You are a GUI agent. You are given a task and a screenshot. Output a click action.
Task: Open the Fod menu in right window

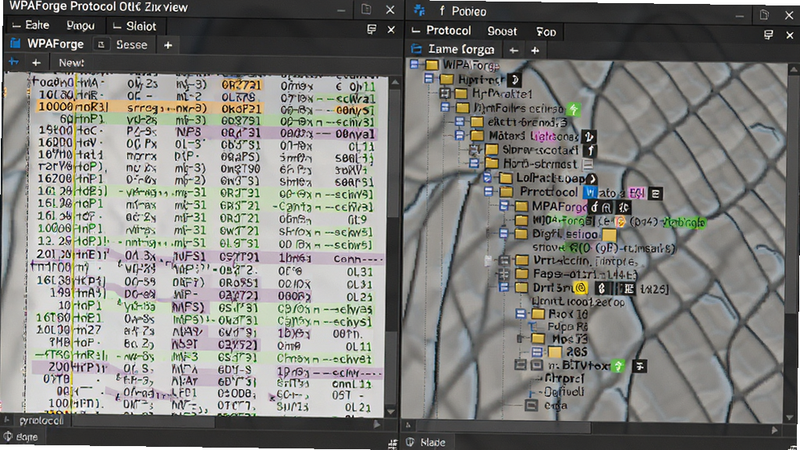pyautogui.click(x=546, y=32)
